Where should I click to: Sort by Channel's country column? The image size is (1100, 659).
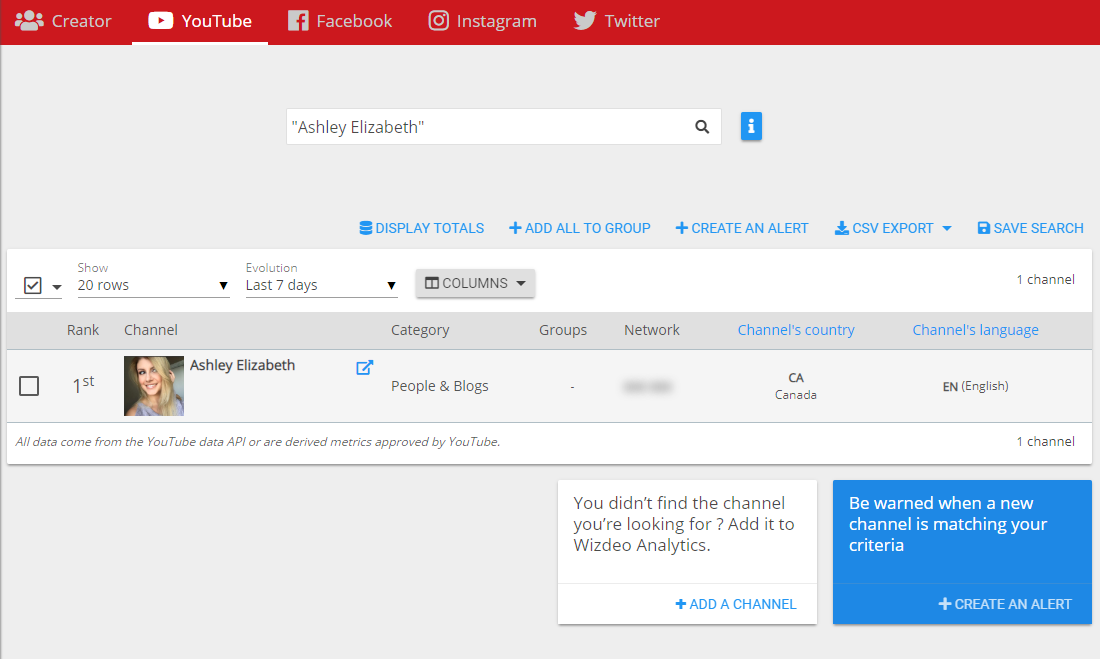796,330
